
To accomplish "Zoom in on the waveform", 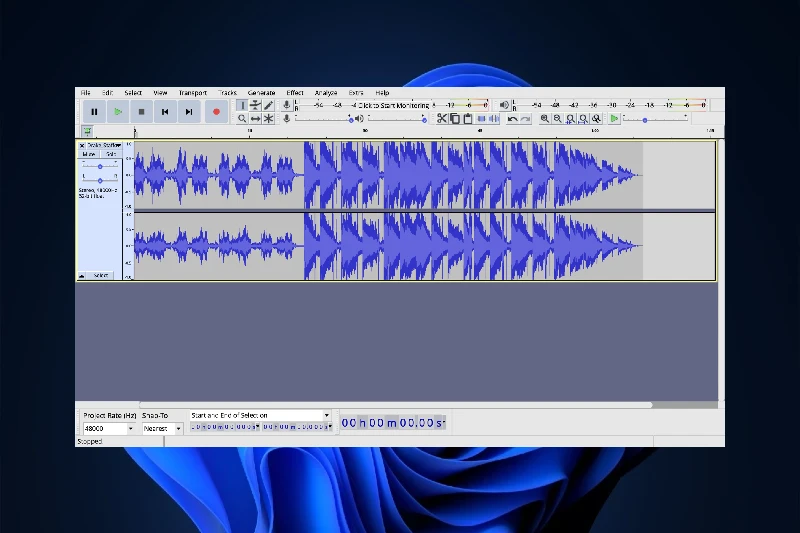I will (x=545, y=119).
